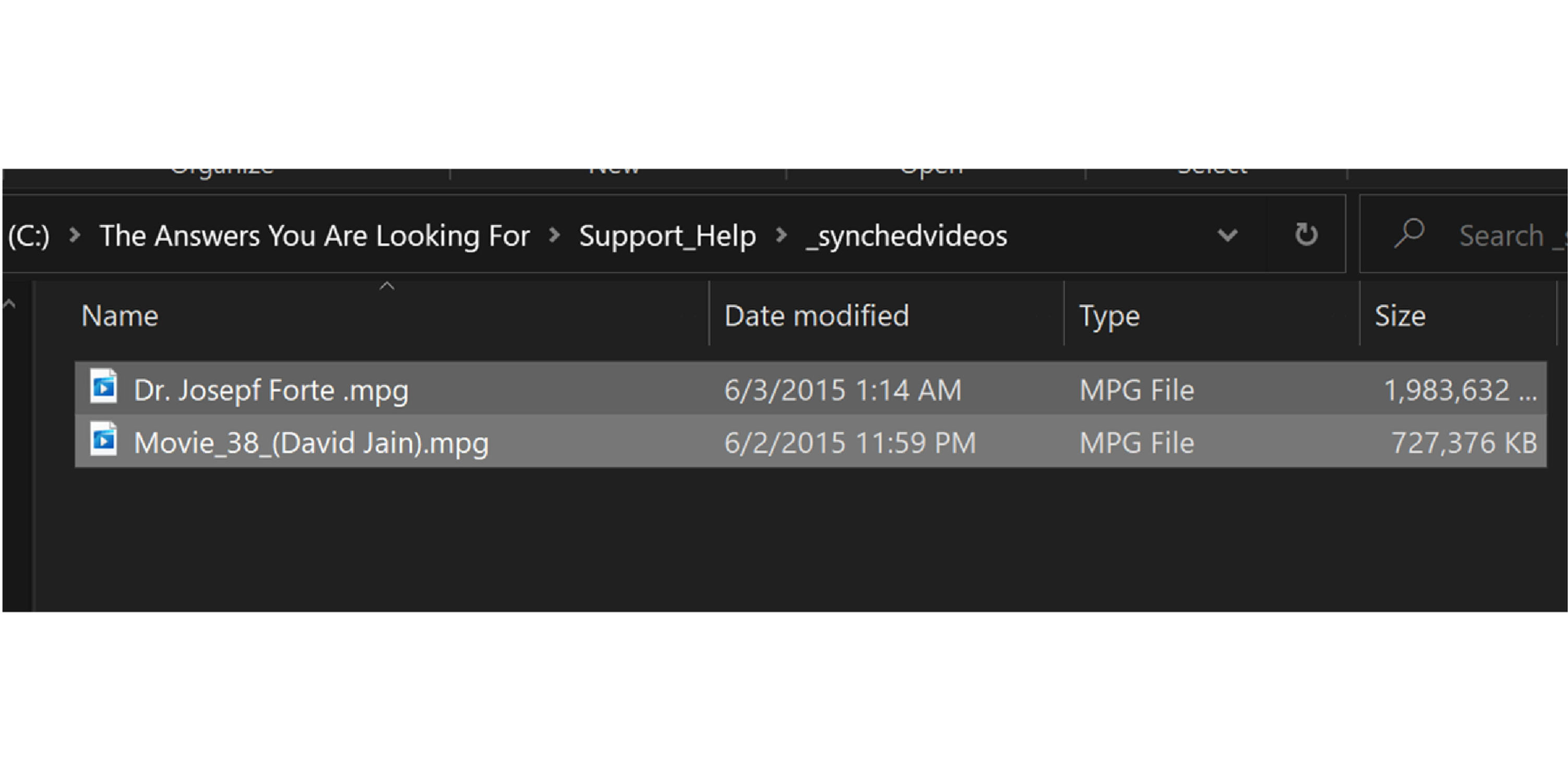Sort by Name column header
Viewport: 1568px width, 783px height.
(x=121, y=316)
